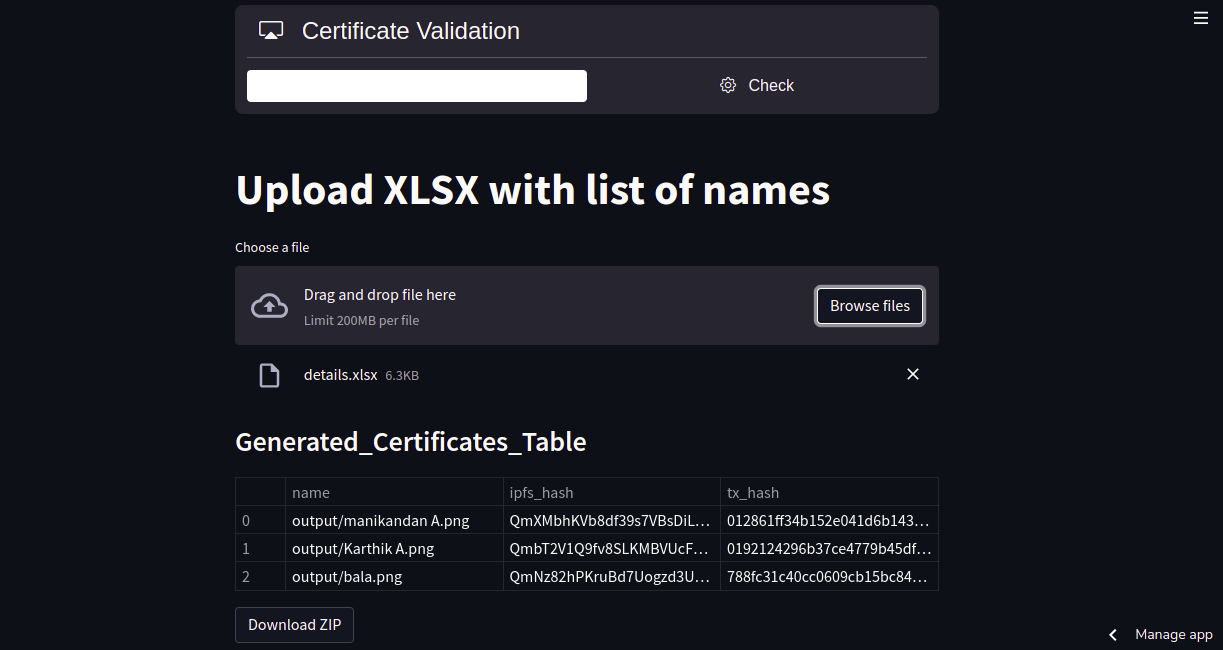
Task: Select cell output/manikandan A.png
Action: 394,520
